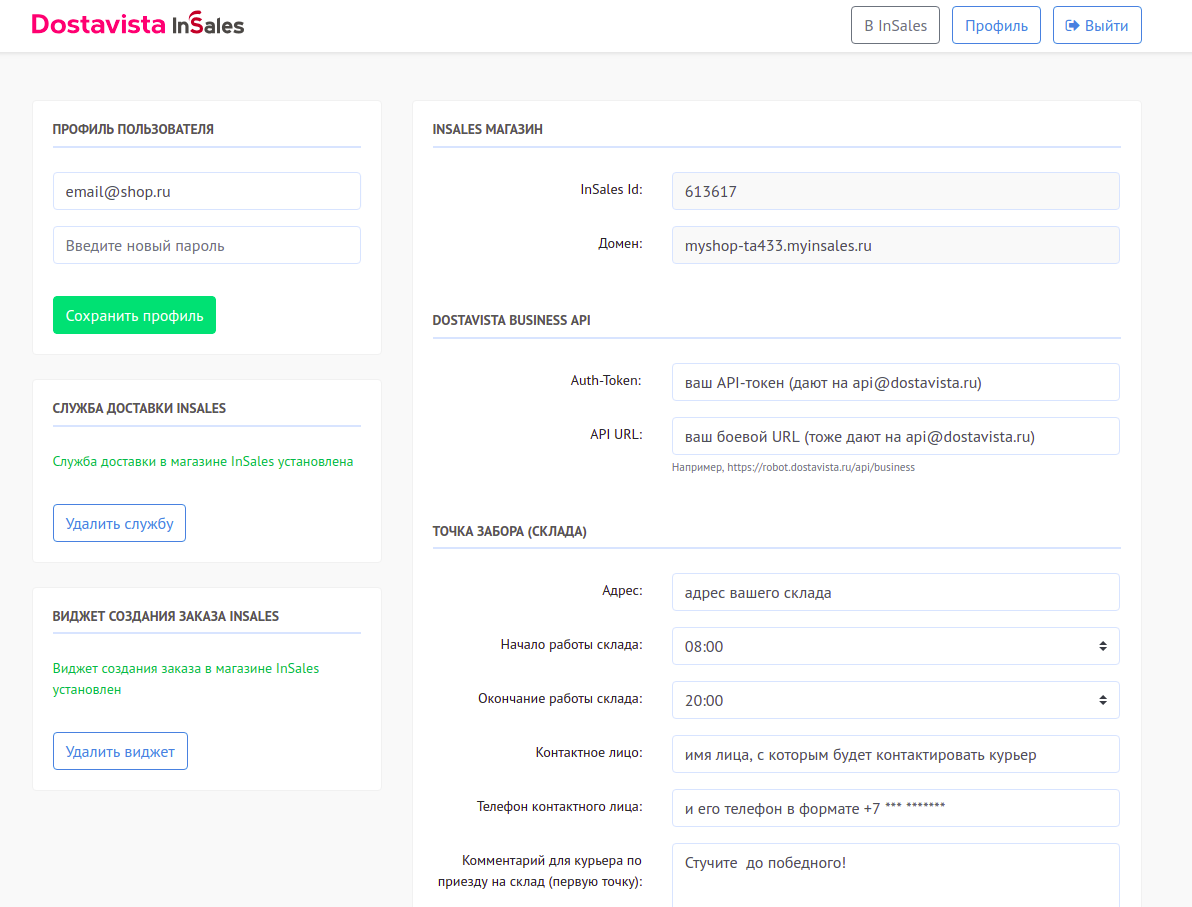
Task: Open the В InSales button
Action: [895, 25]
